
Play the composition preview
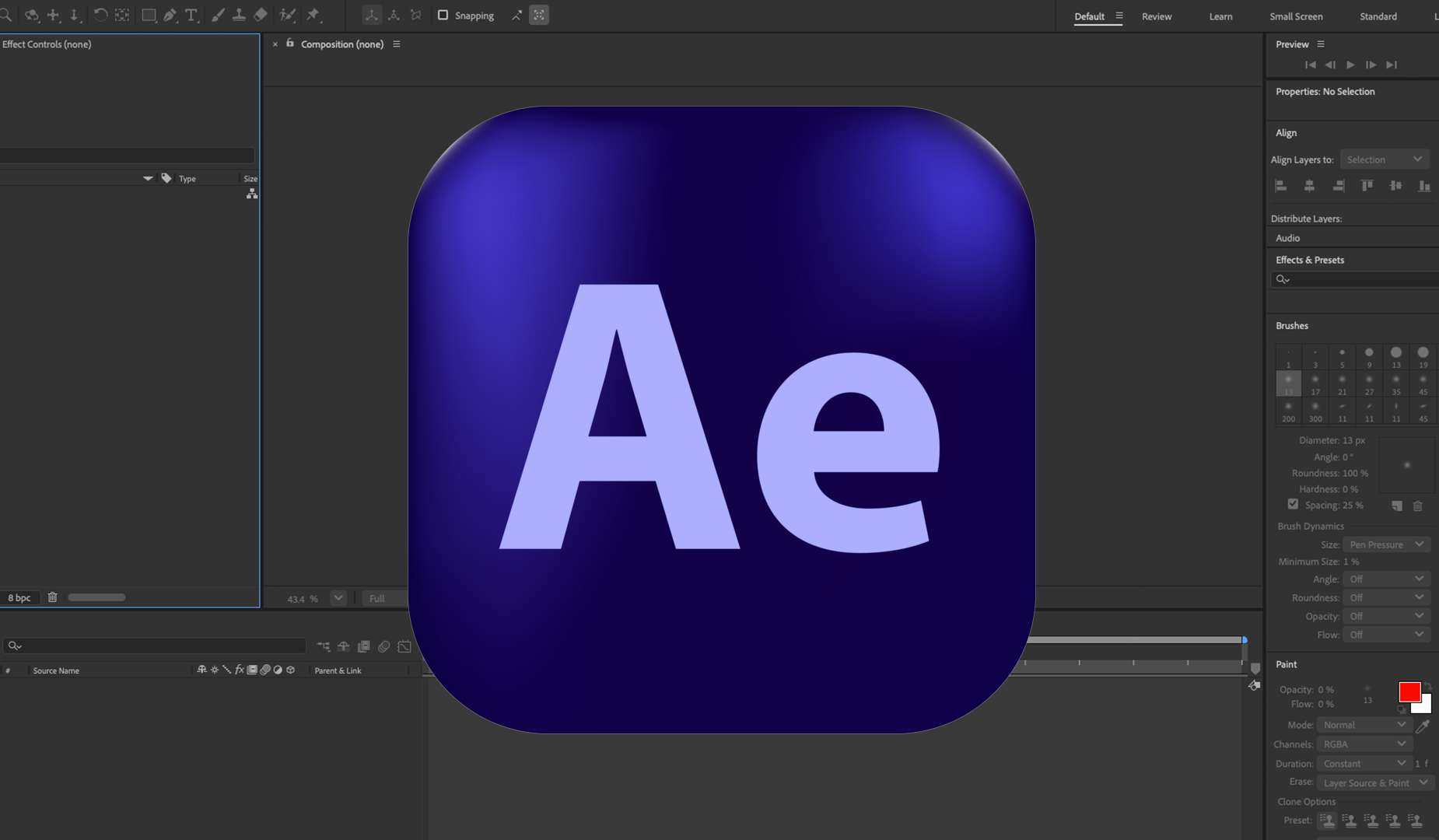coord(1350,65)
